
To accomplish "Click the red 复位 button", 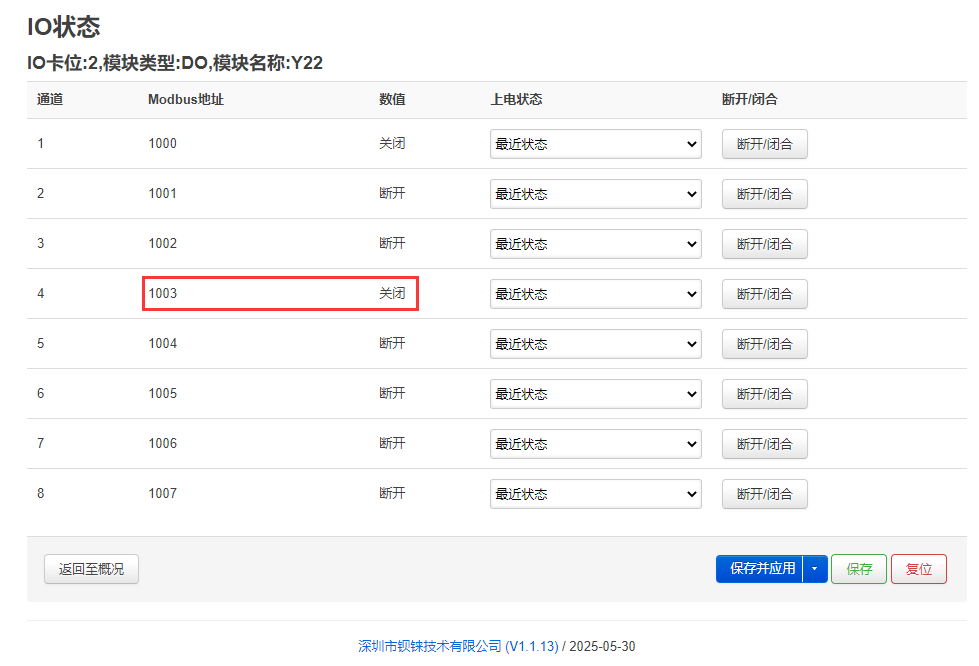I will click(918, 569).
